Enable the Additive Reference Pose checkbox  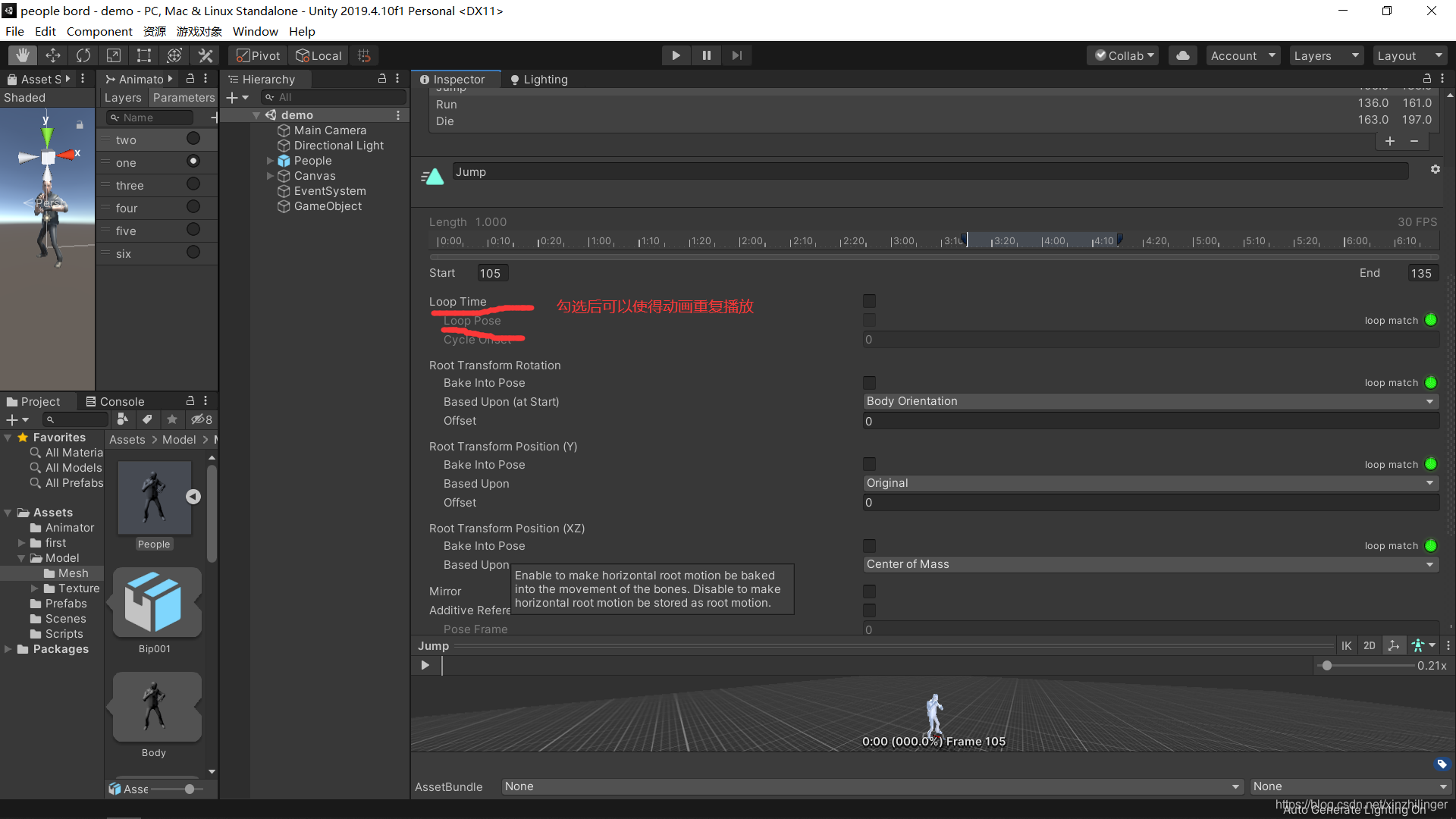pyautogui.click(x=869, y=610)
